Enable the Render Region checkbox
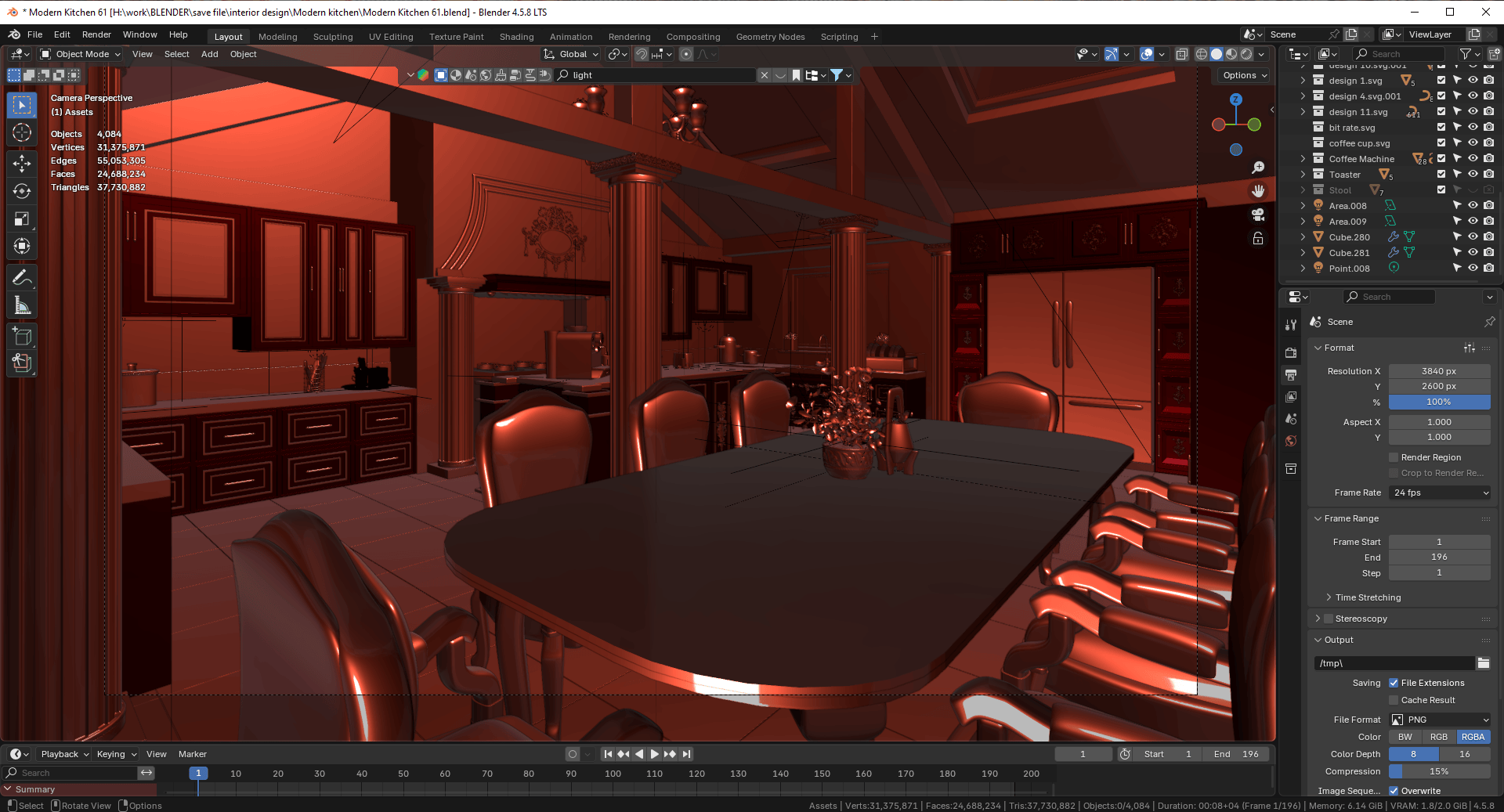The image size is (1504, 812). pyautogui.click(x=1394, y=457)
